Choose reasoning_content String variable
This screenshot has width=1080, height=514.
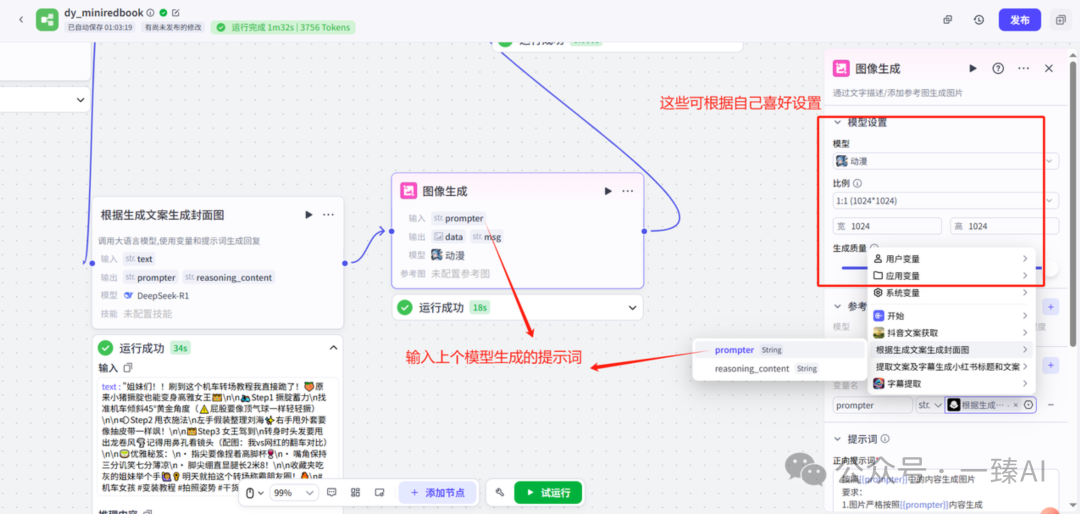coord(778,369)
